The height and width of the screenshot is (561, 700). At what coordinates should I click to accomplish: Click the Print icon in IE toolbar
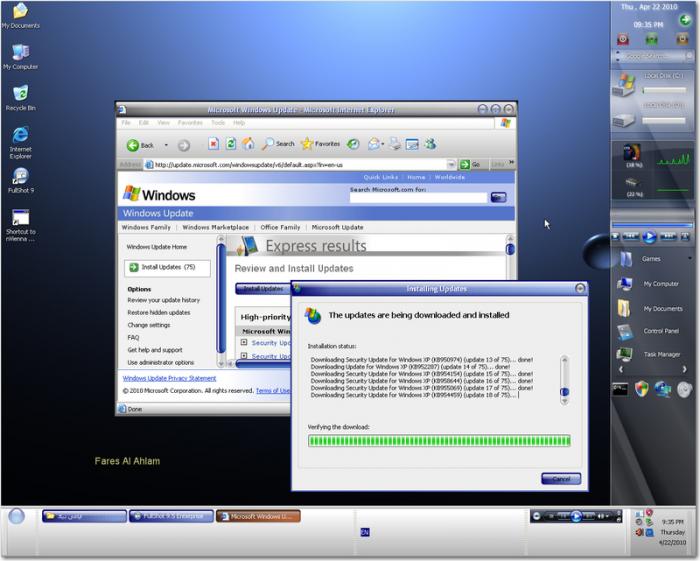point(395,144)
